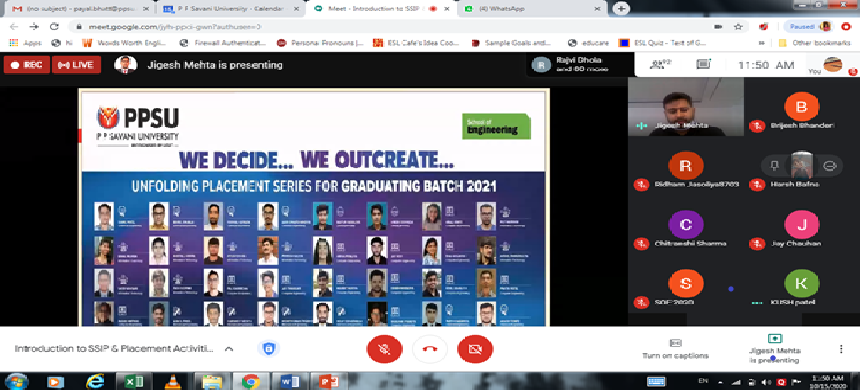Image resolution: width=866 pixels, height=390 pixels.
Task: Click the red REC recording indicator
Action: [27, 65]
